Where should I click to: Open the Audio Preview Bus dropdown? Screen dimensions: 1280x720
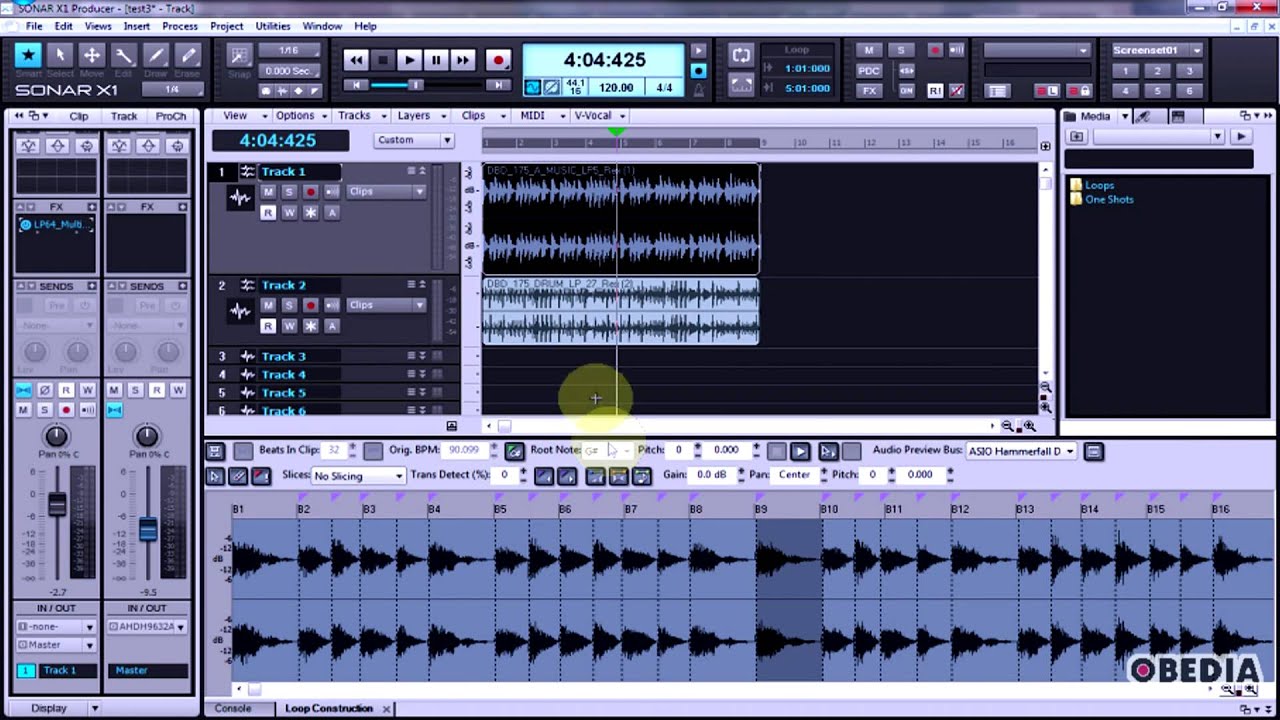(x=1020, y=451)
